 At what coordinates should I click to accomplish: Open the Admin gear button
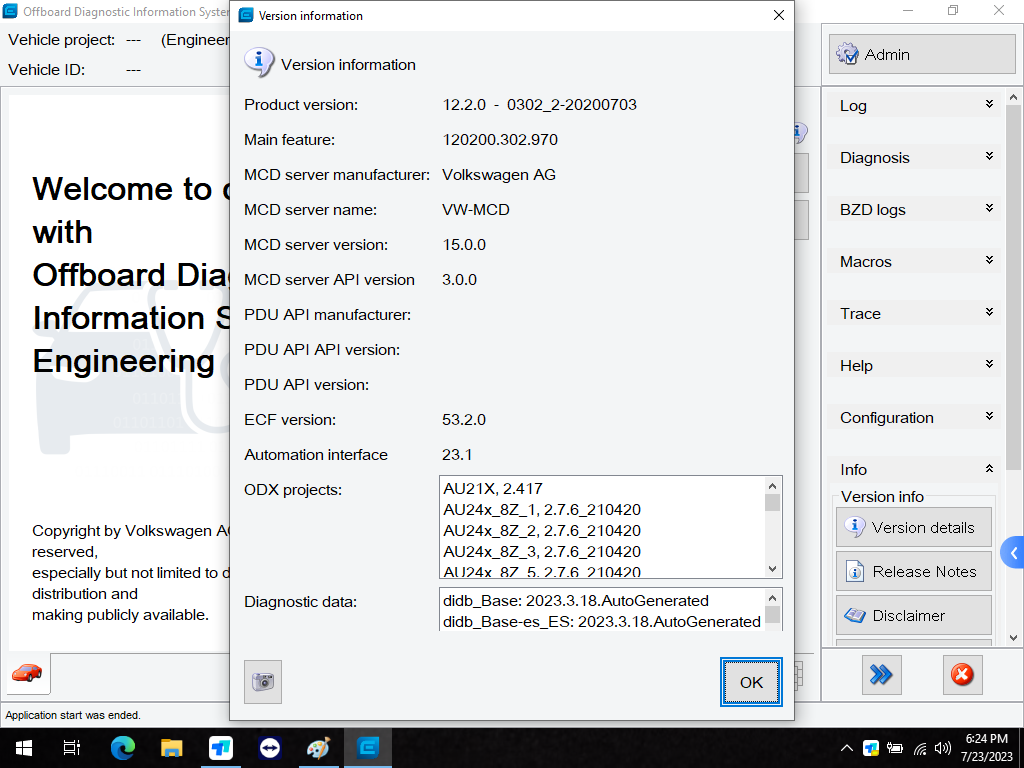[921, 55]
